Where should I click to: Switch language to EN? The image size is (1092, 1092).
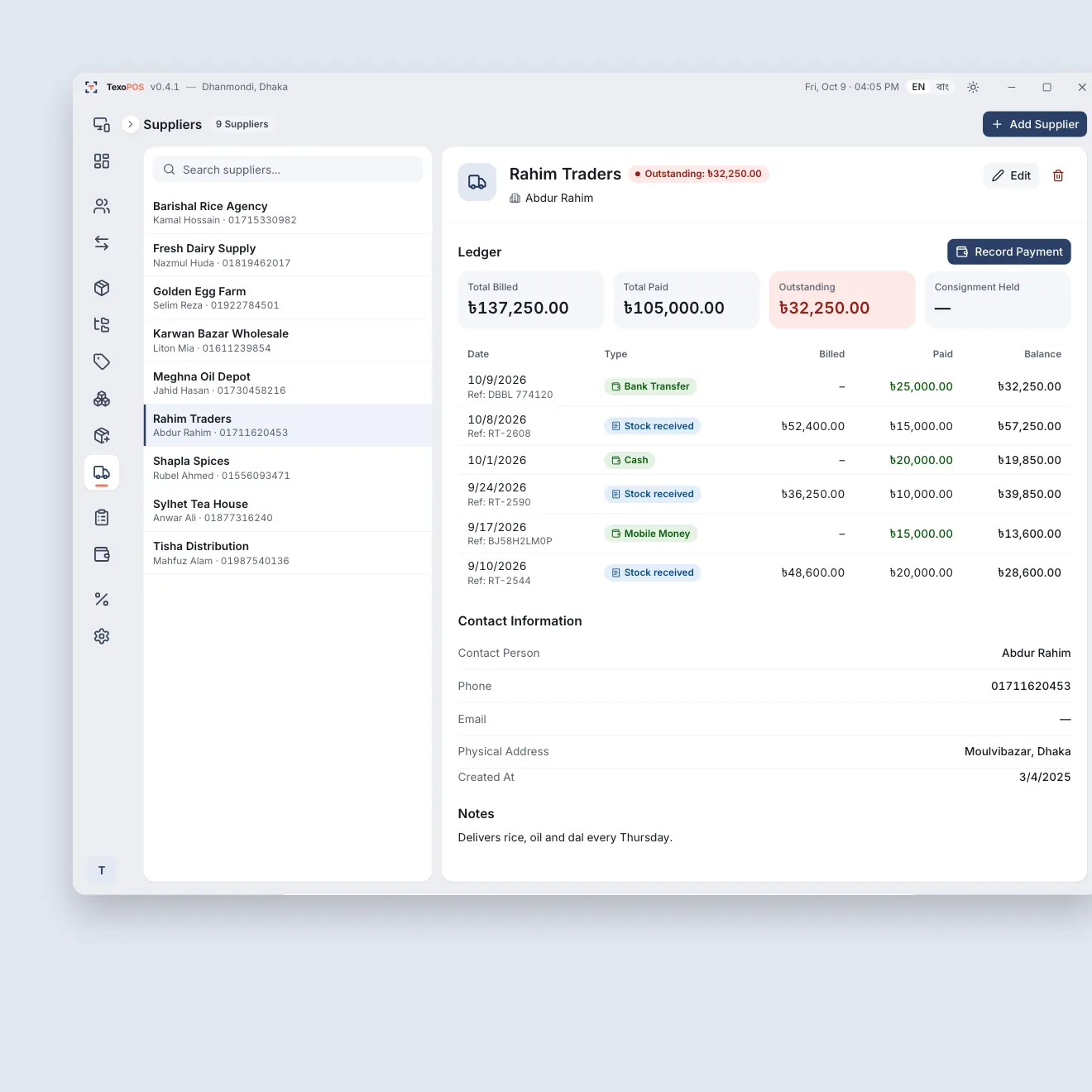click(x=918, y=87)
